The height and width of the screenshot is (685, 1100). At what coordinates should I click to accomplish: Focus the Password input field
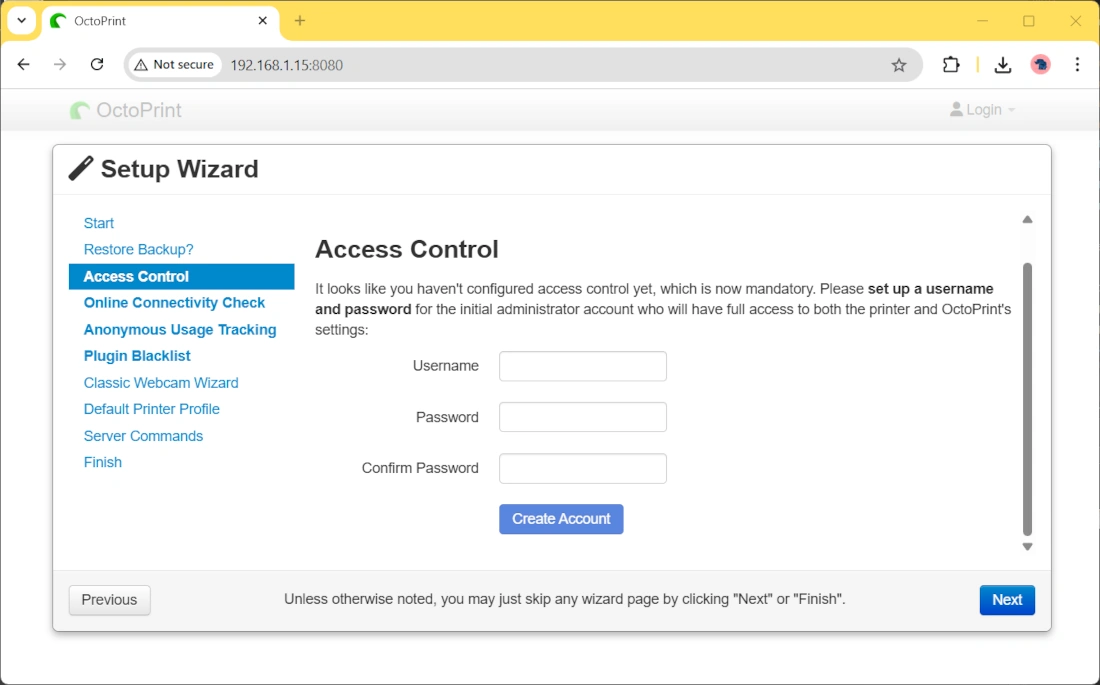click(x=583, y=417)
